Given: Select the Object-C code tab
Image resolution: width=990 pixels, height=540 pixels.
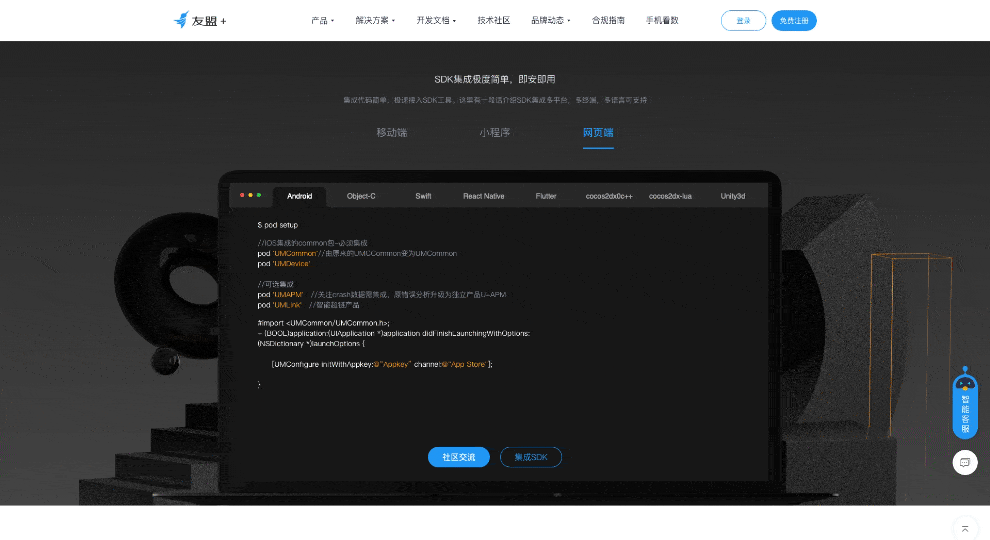Looking at the screenshot, I should [361, 196].
